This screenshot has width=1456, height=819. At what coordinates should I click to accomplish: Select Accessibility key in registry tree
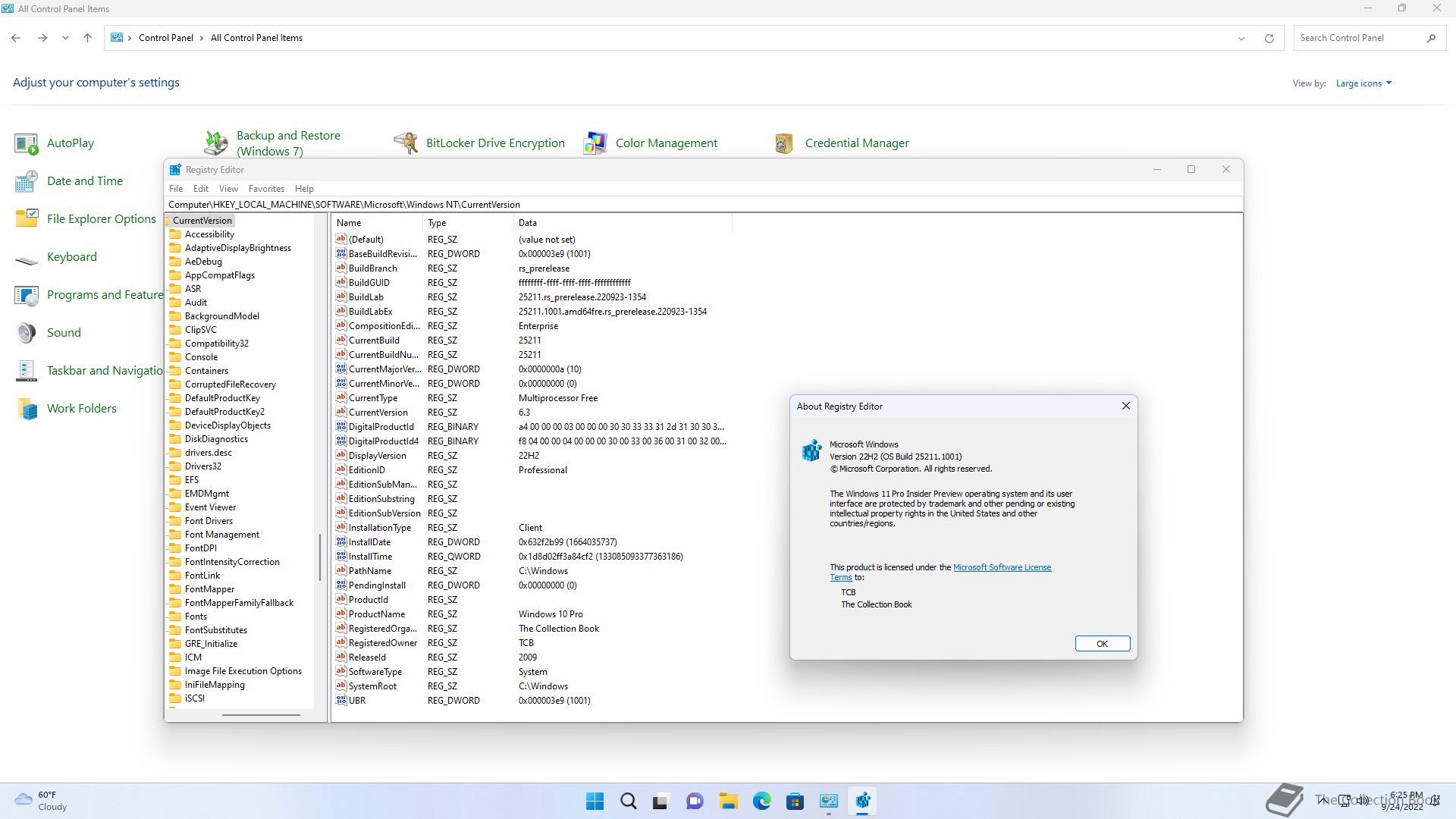pyautogui.click(x=209, y=234)
